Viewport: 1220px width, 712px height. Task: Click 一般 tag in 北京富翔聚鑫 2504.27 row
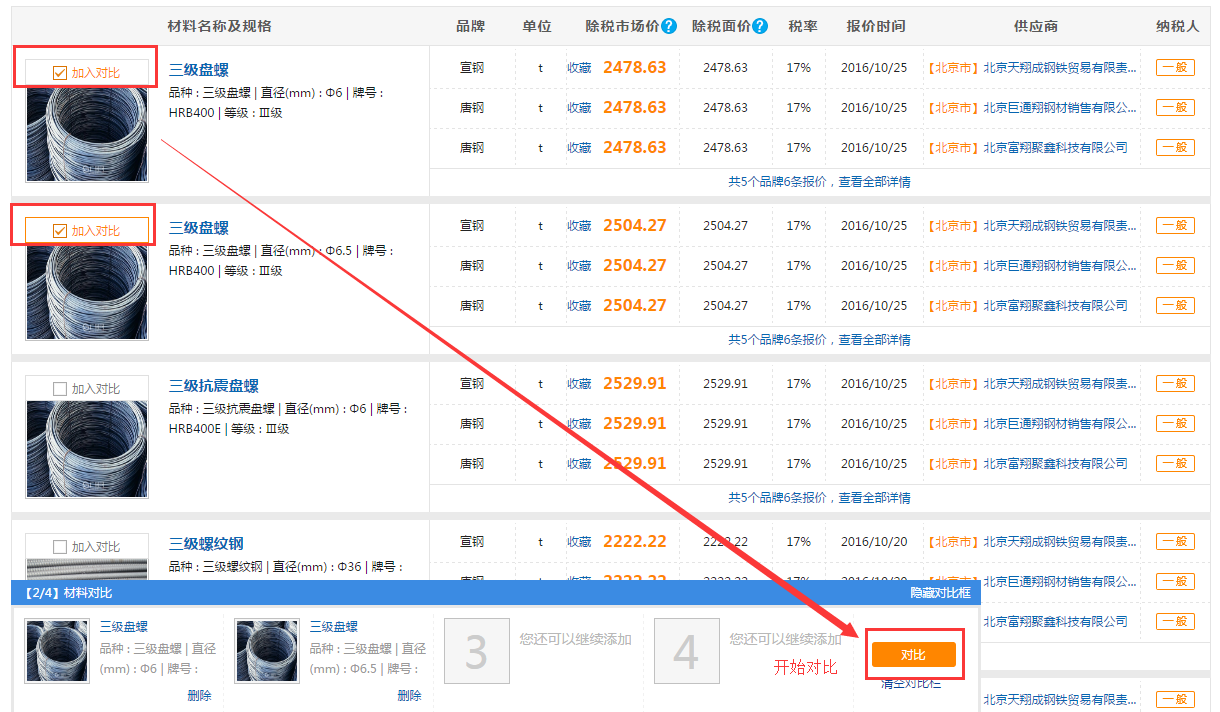1175,306
